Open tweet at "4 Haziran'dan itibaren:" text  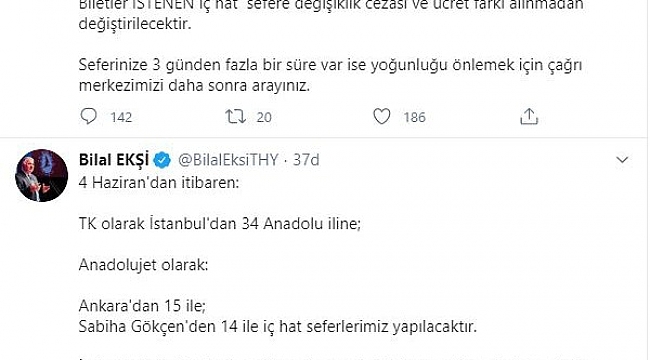(x=159, y=182)
